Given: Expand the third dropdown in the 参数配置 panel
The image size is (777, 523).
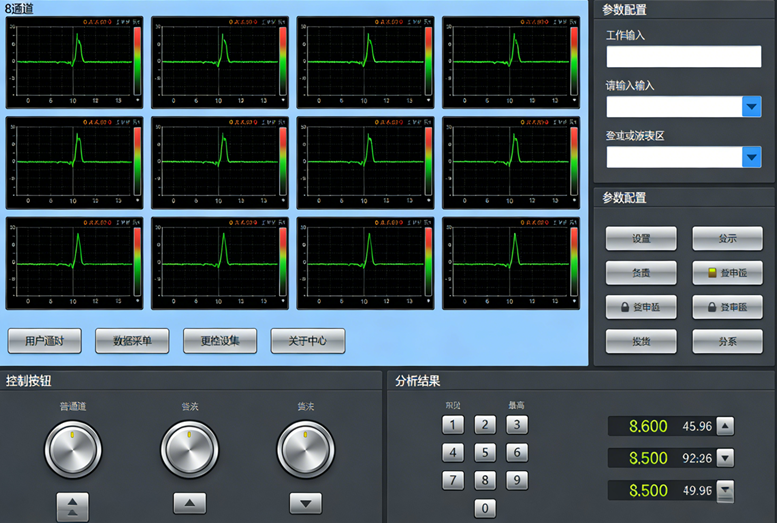Looking at the screenshot, I should (x=751, y=157).
